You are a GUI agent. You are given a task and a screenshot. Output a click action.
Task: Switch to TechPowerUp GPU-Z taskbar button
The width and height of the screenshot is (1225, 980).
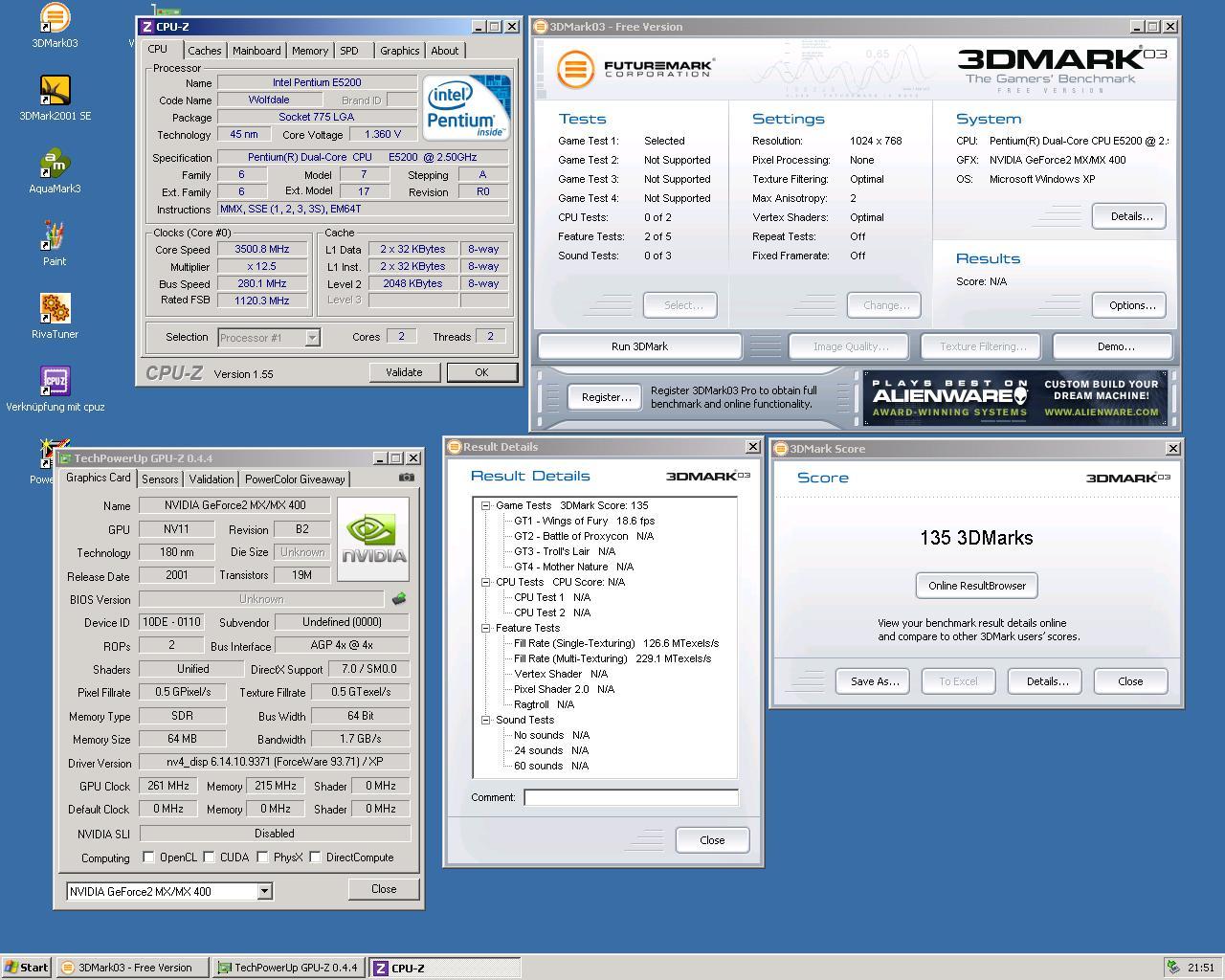coord(288,968)
